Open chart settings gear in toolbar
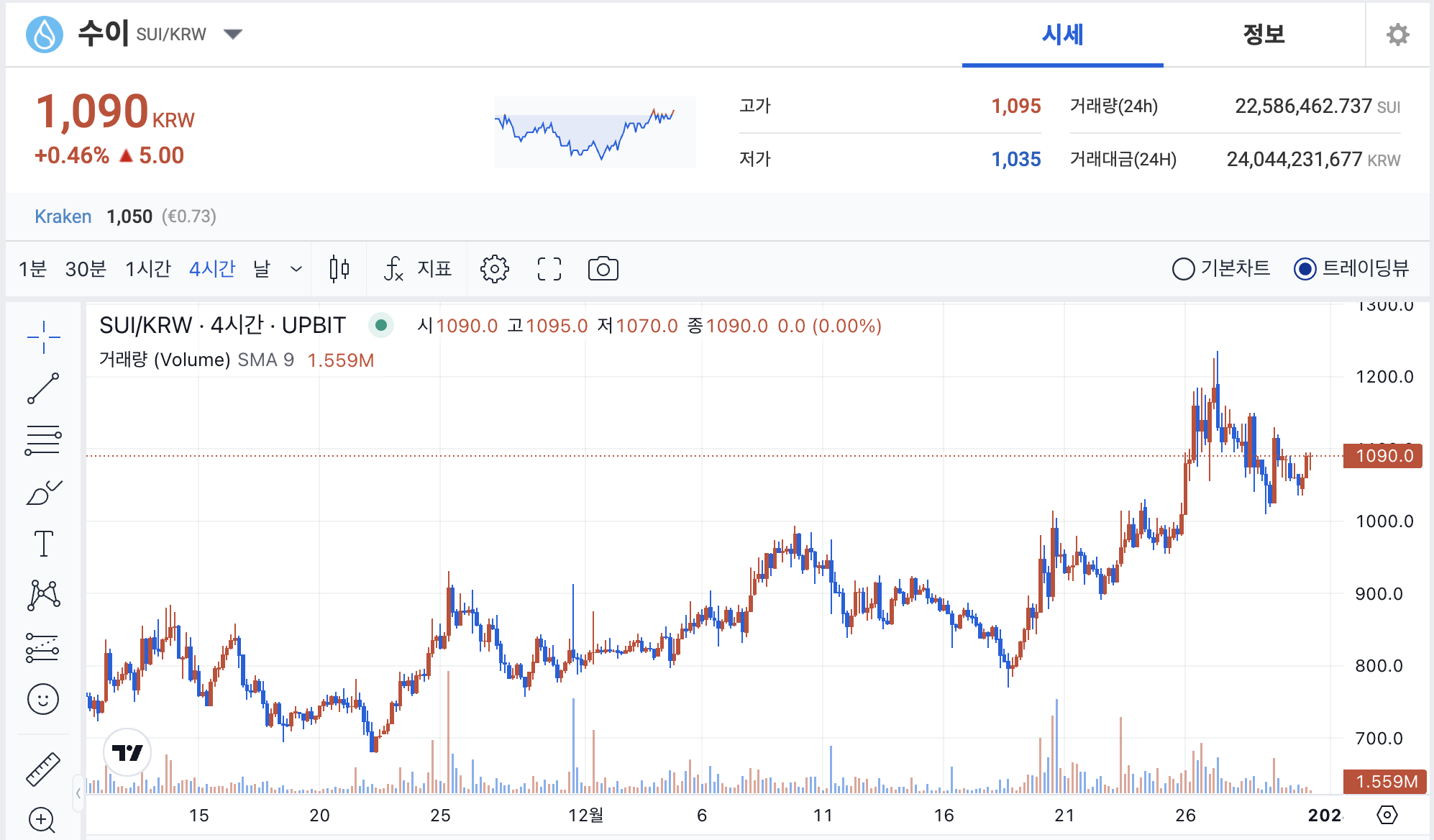This screenshot has height=840, width=1434. tap(495, 269)
